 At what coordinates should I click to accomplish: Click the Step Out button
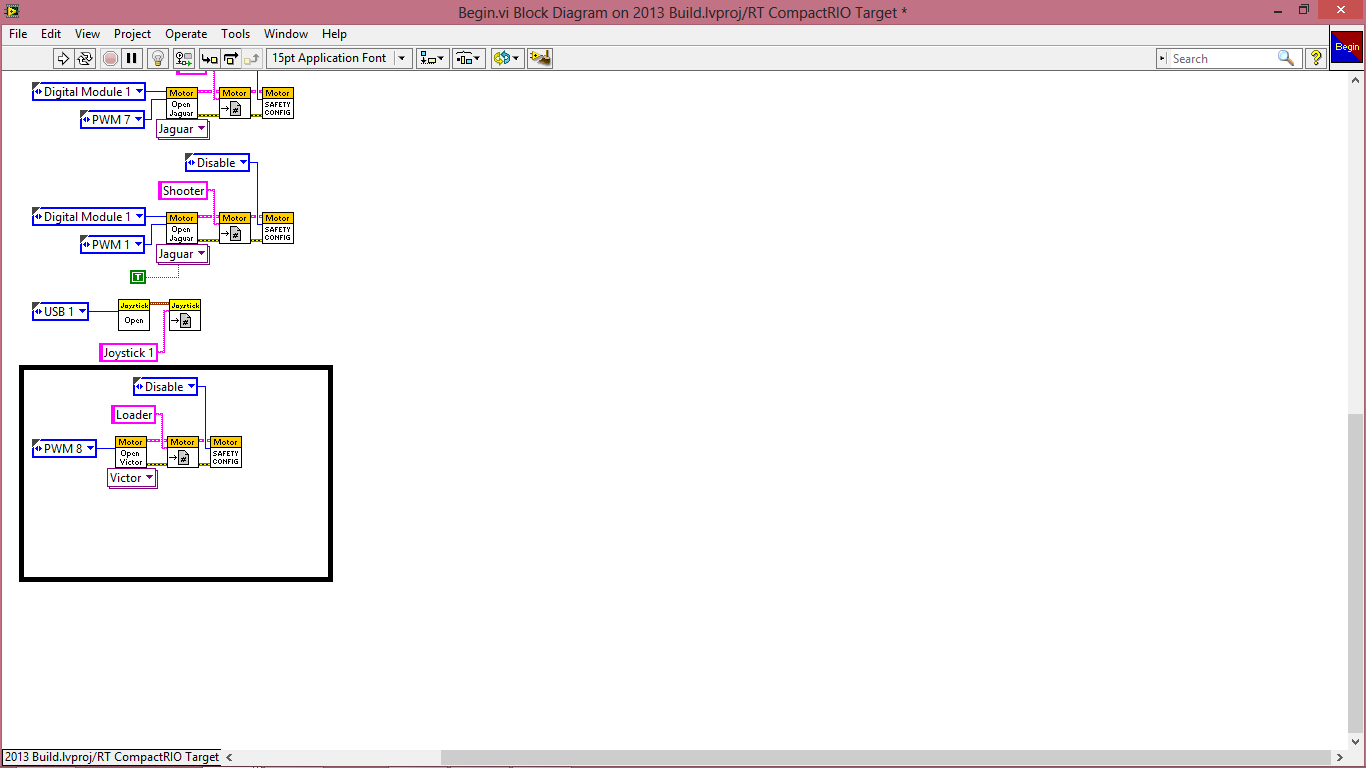click(252, 58)
